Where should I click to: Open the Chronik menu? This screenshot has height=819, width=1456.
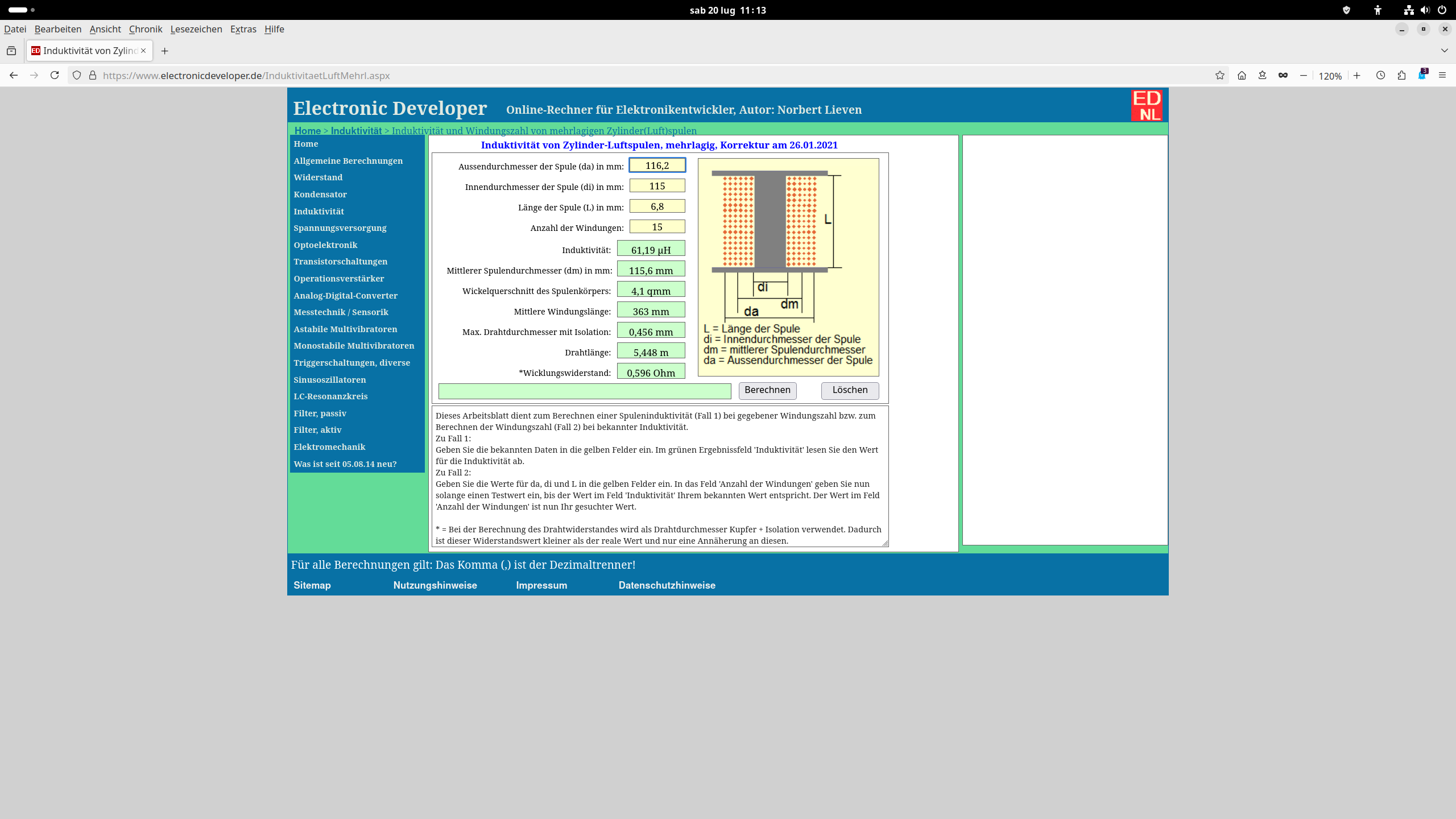146,29
